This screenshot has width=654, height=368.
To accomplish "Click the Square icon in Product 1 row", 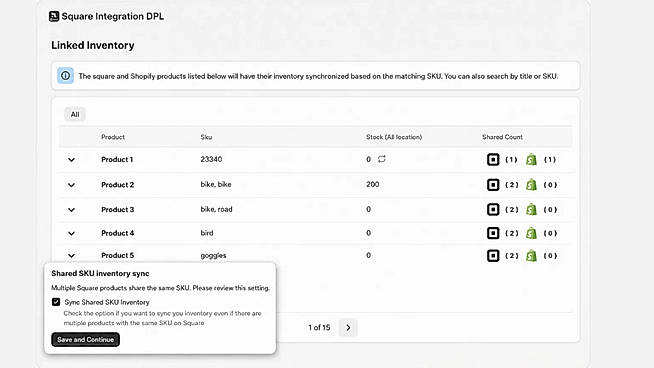I will (493, 159).
